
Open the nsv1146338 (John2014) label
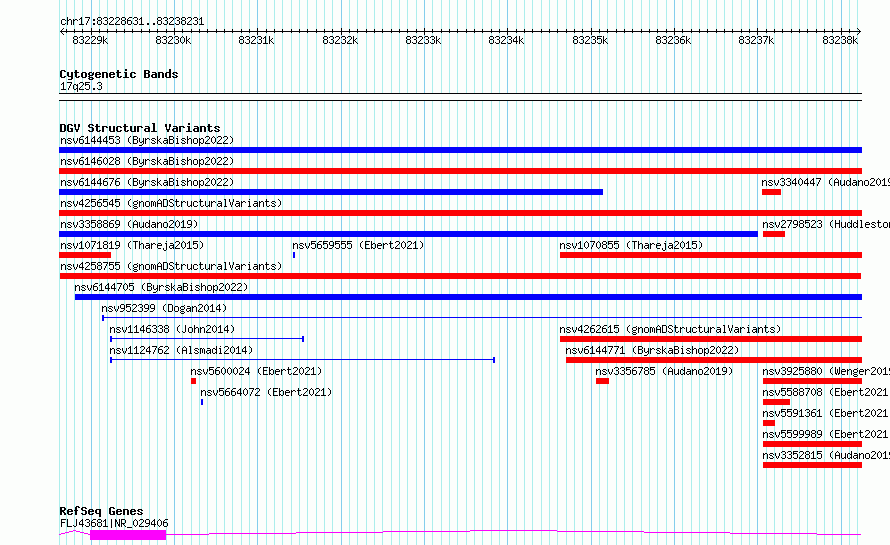coord(172,329)
